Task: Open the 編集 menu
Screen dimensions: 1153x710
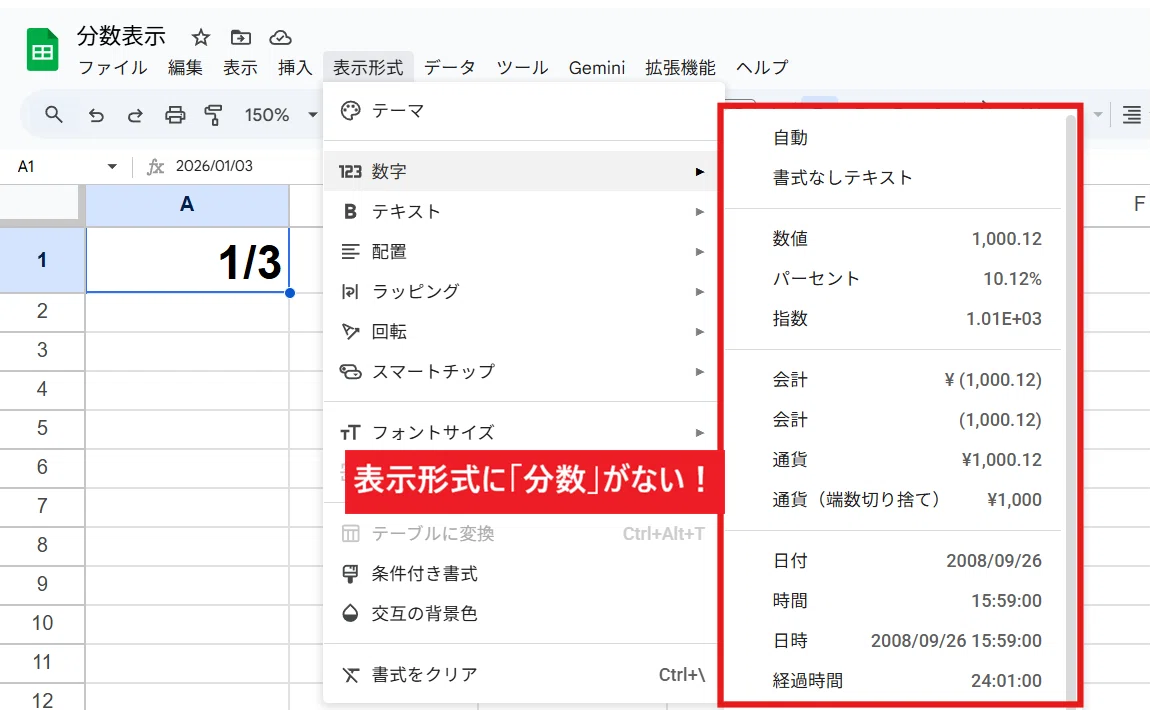Action: pos(185,68)
